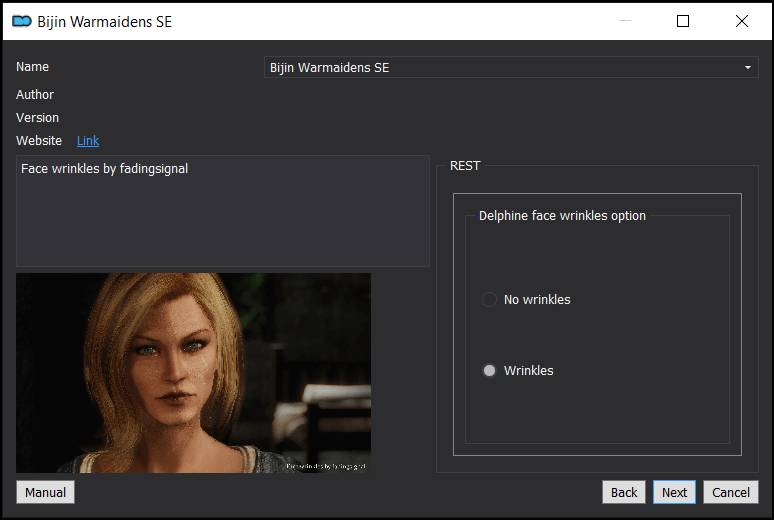
Task: Close the Bijin Warmaidens SE window
Action: click(741, 21)
